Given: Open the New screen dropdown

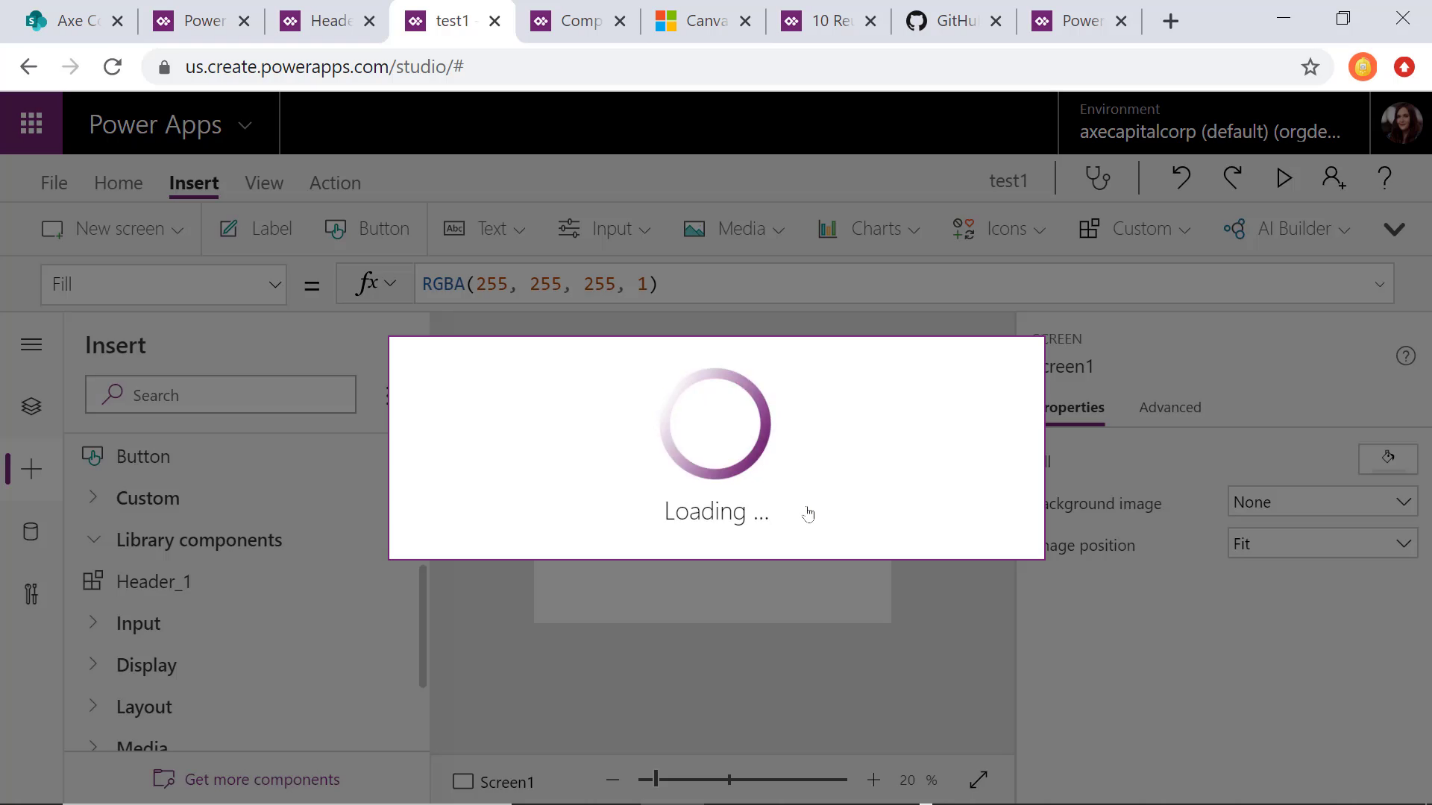Looking at the screenshot, I should click(x=112, y=229).
